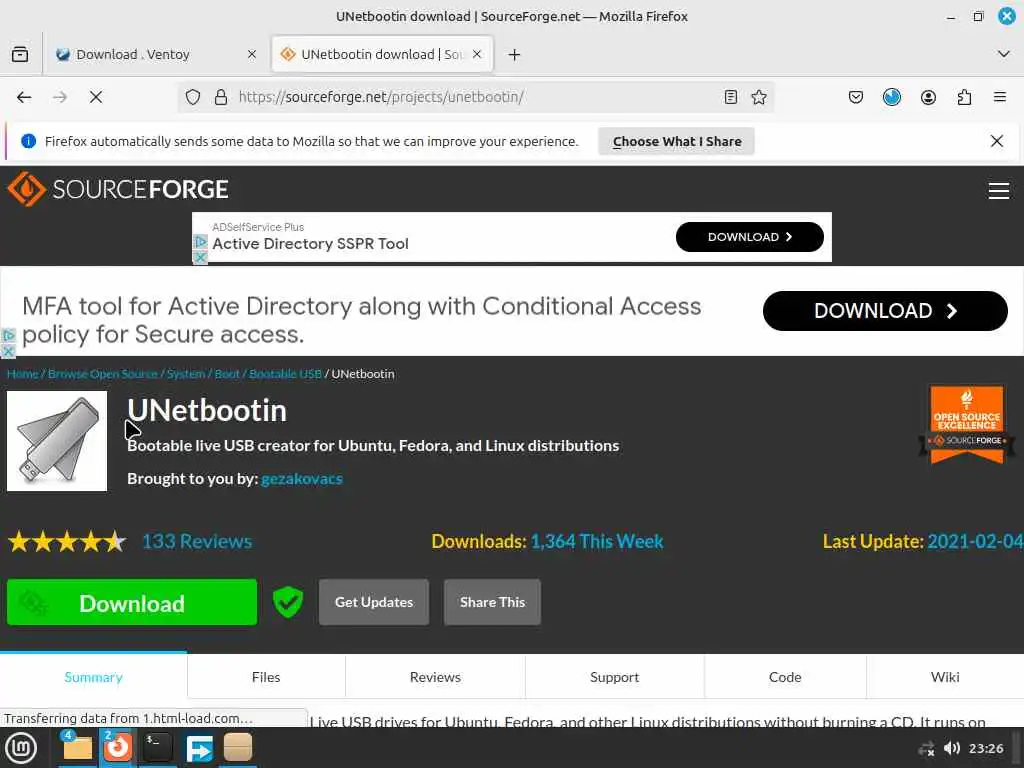
Task: Click the Open Source Excellence badge
Action: (967, 424)
